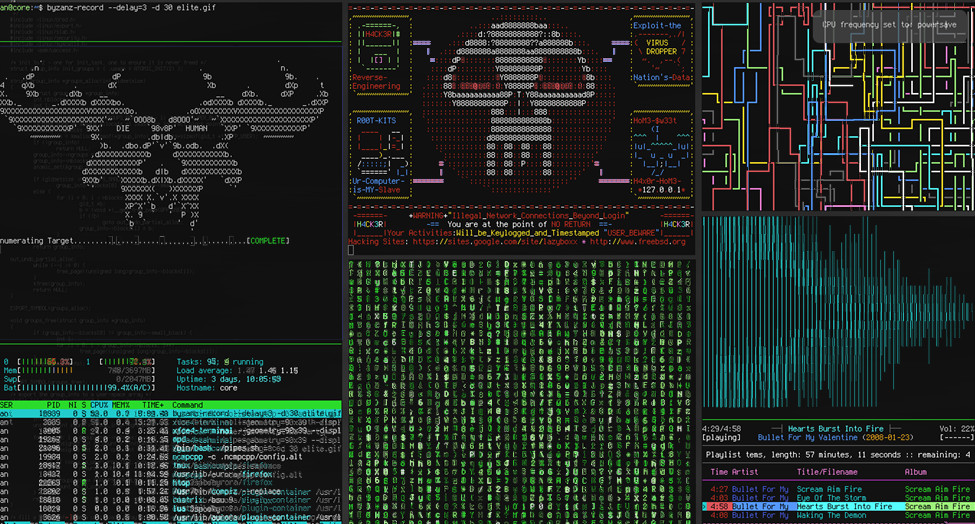This screenshot has height=524, width=975.
Task: Sort processes by the MEM% column header
Action: (x=122, y=405)
